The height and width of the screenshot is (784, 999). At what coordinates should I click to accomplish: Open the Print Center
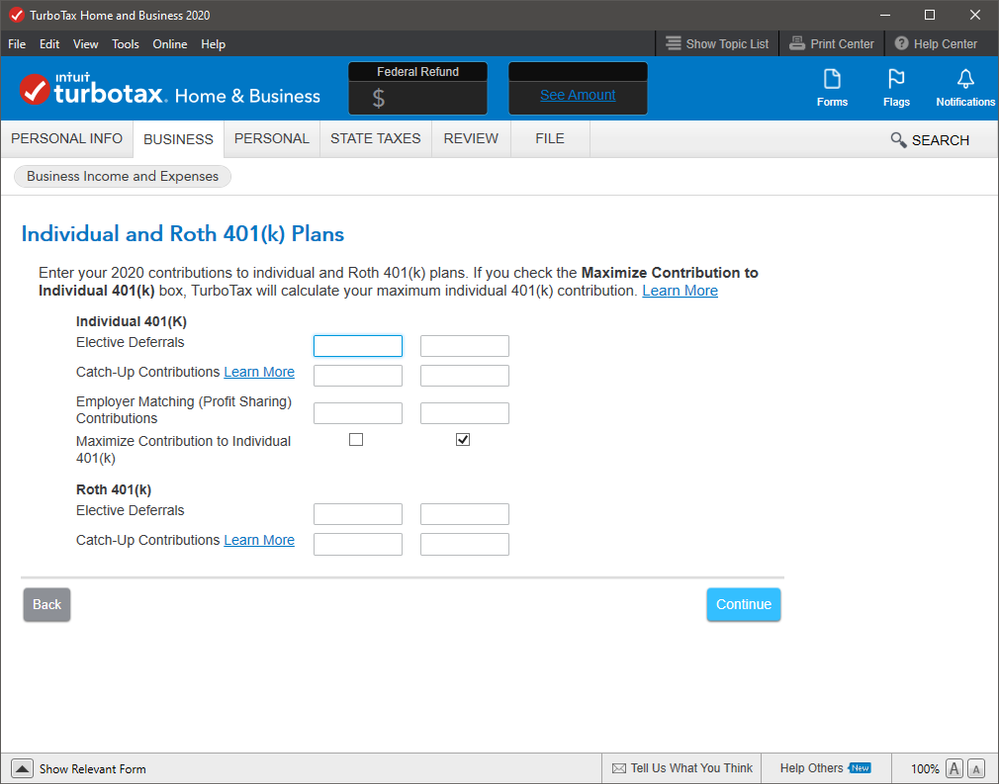click(831, 44)
